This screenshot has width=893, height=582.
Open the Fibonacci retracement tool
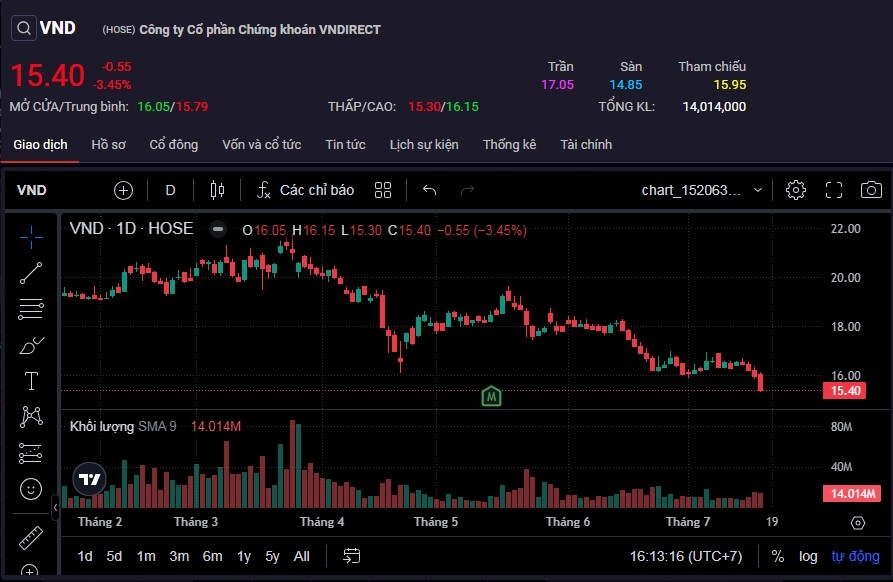point(31,309)
